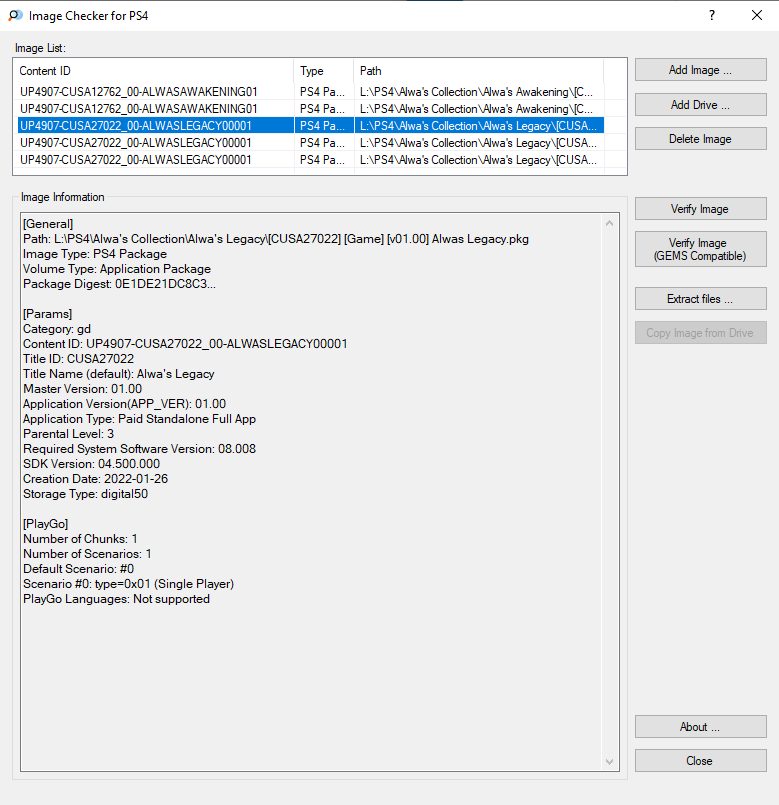Click the Close button at bottom right
Screen dimensions: 779x805
700,761
